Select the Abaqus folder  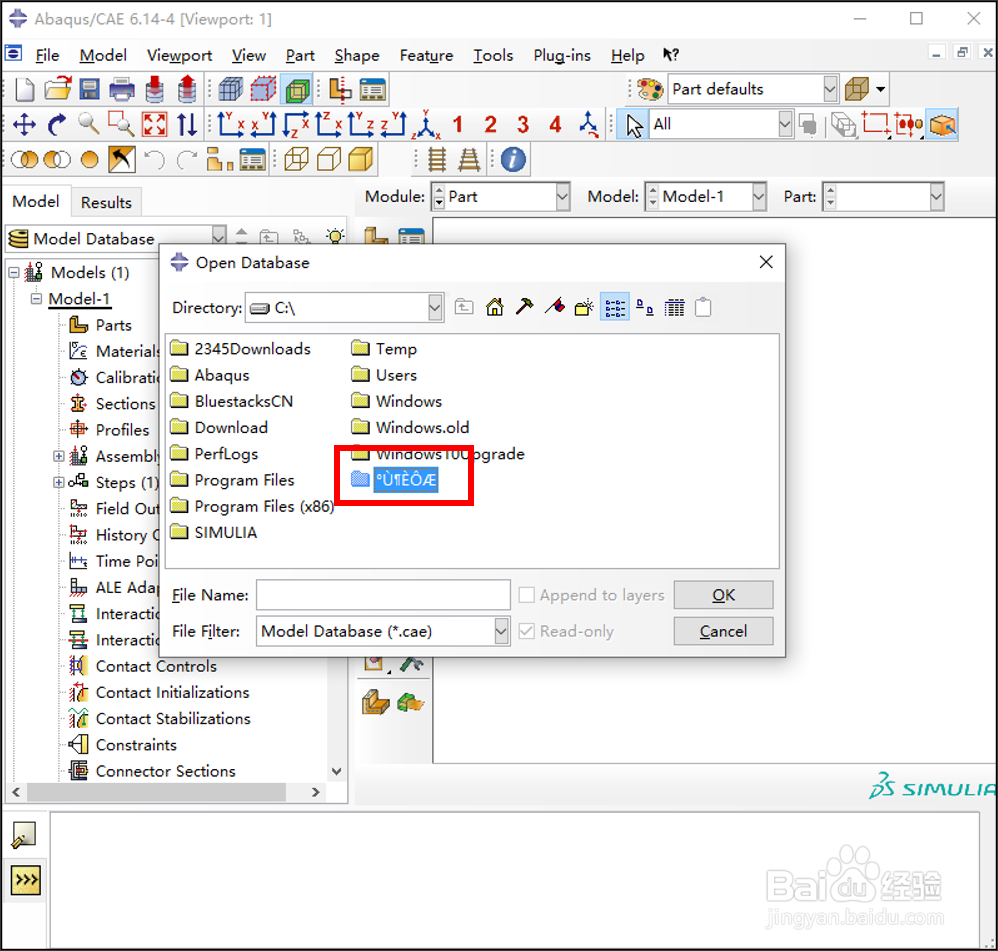point(210,375)
